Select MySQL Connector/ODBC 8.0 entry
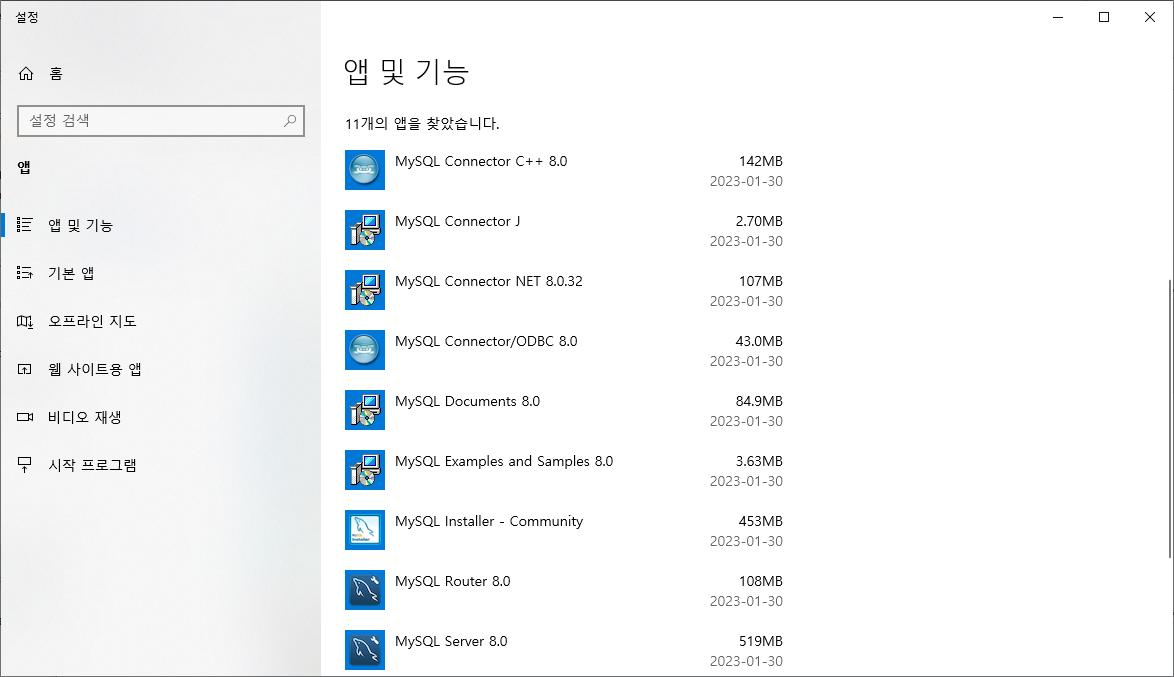 (x=564, y=350)
